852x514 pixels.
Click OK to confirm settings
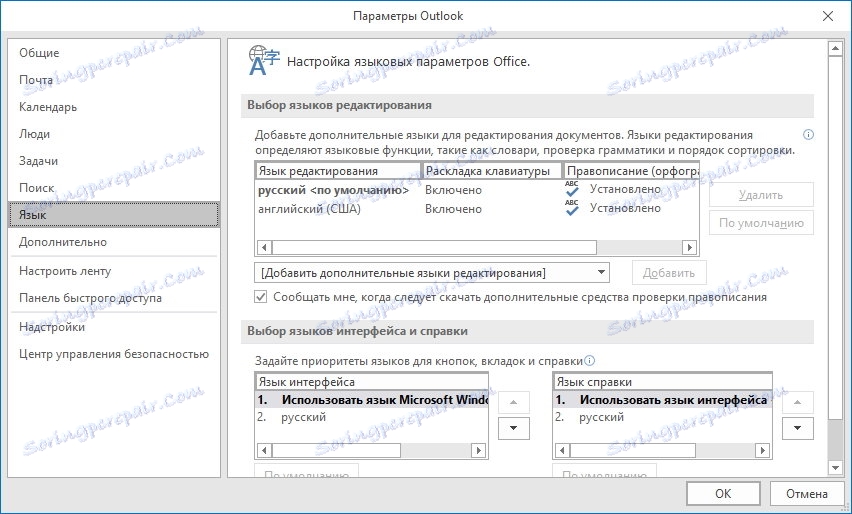(723, 493)
